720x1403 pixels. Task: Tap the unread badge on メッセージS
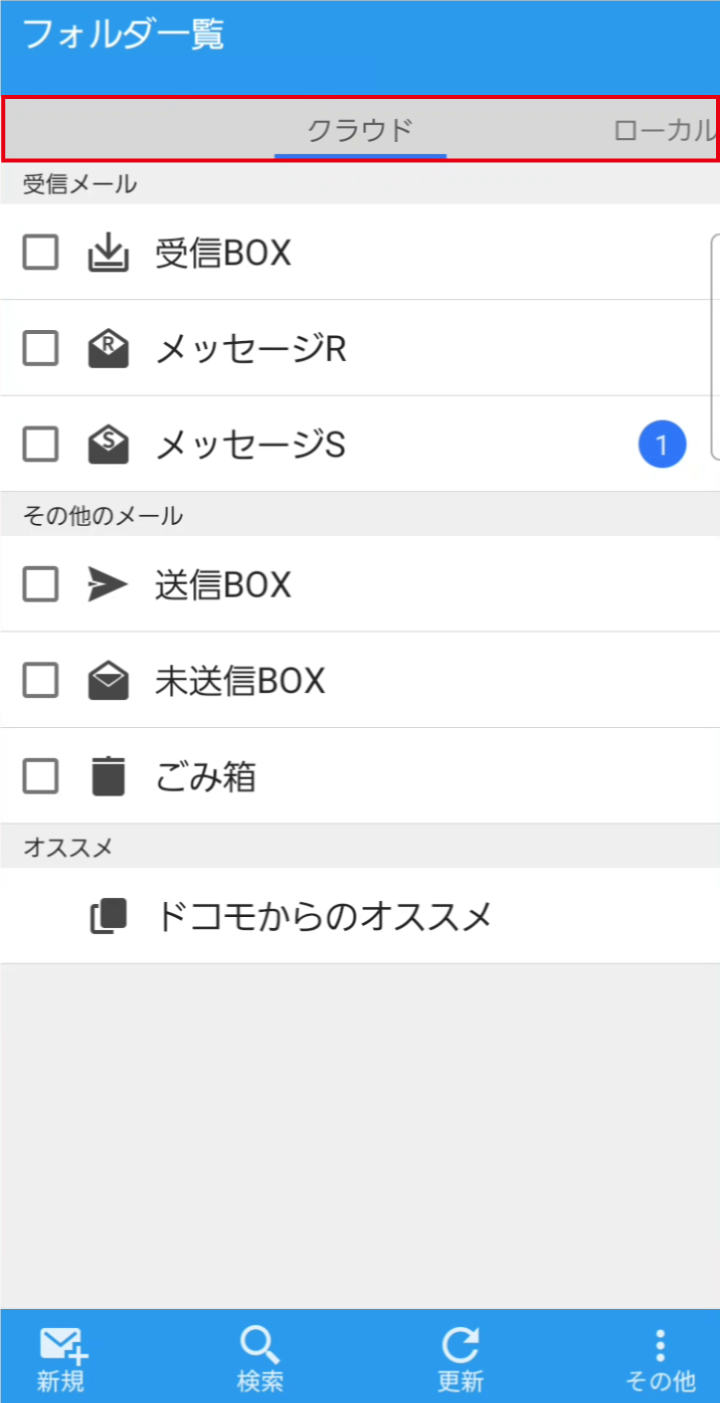click(662, 445)
